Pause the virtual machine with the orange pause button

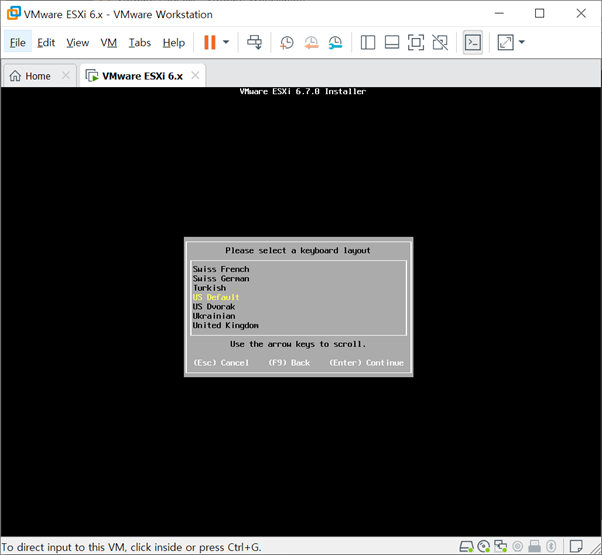210,42
